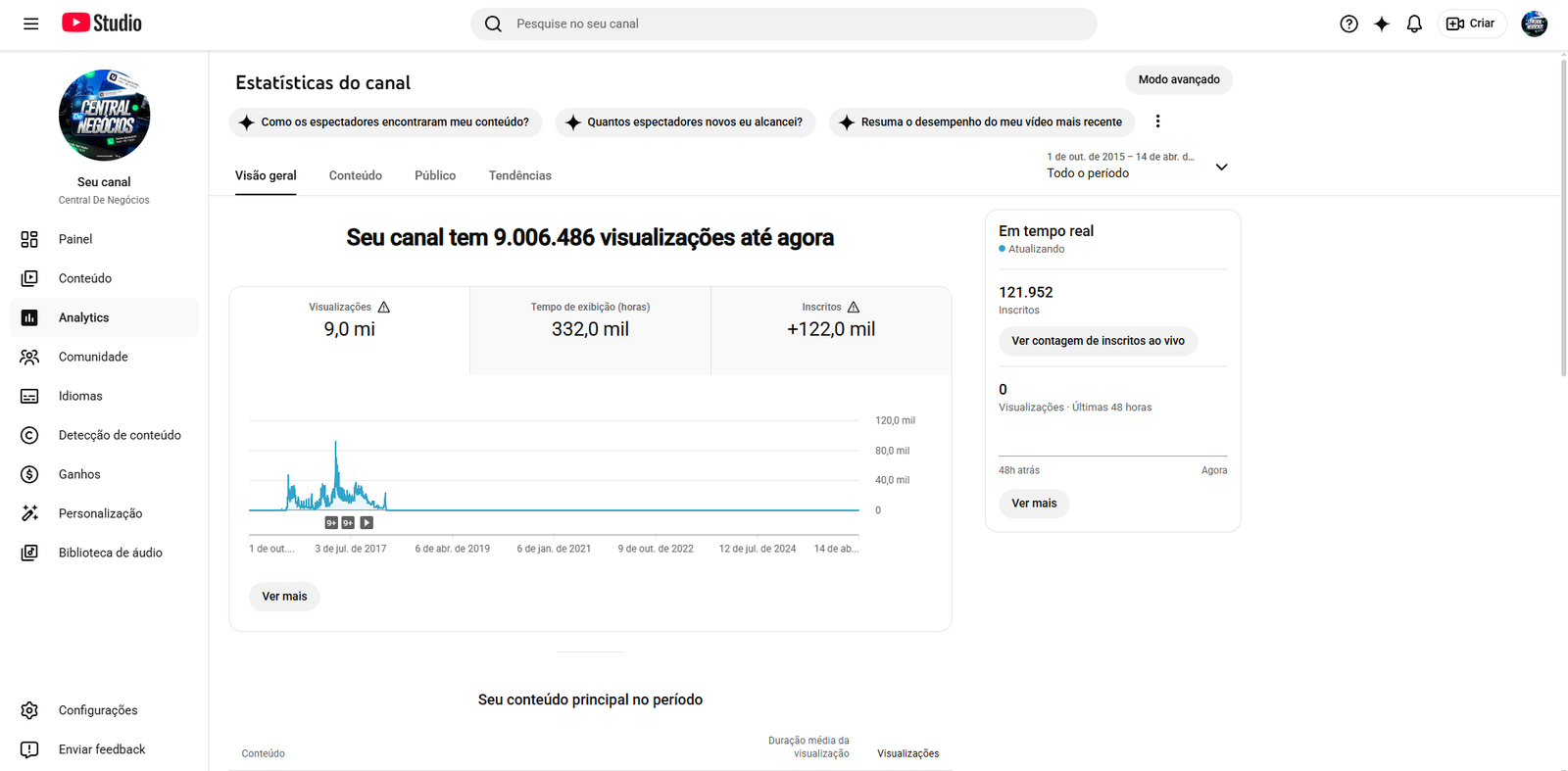Click Ver contagem de inscritos ao vivo
This screenshot has height=771, width=1568.
pos(1098,341)
